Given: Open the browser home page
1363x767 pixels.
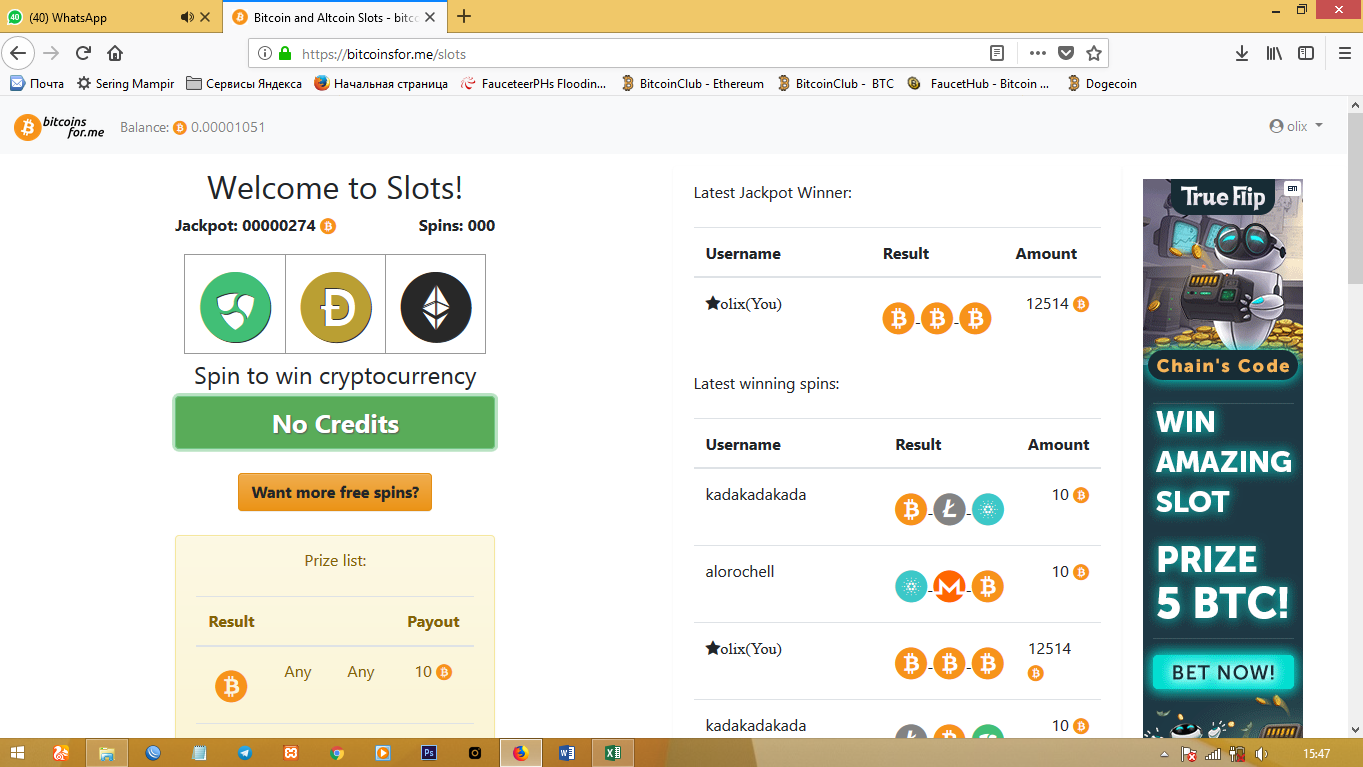Looking at the screenshot, I should (115, 53).
